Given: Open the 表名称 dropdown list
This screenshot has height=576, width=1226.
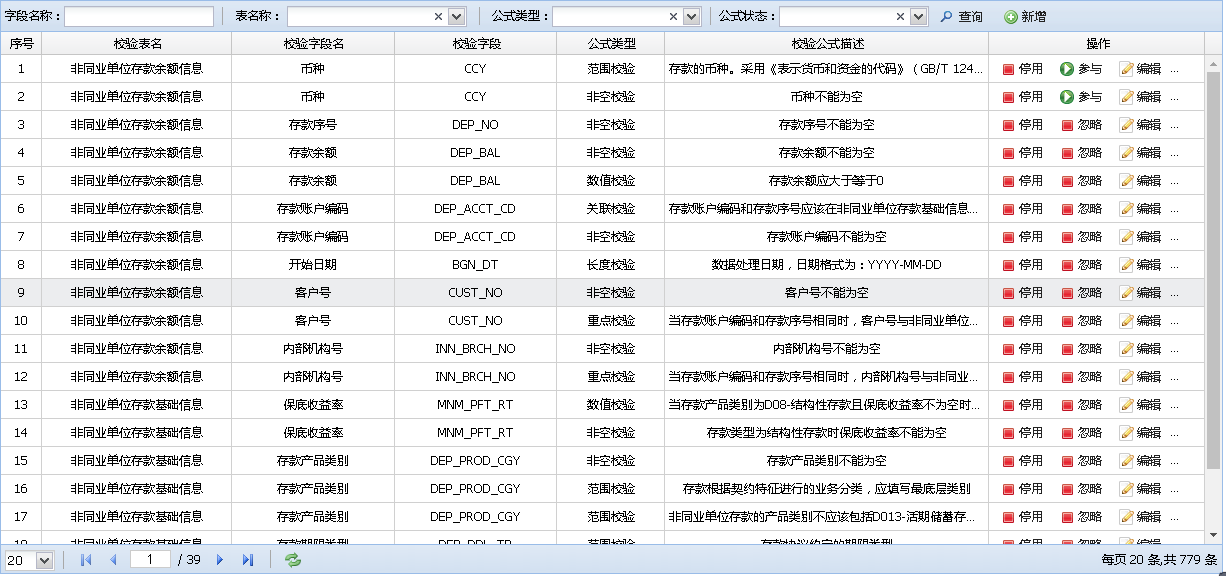Looking at the screenshot, I should coord(457,17).
